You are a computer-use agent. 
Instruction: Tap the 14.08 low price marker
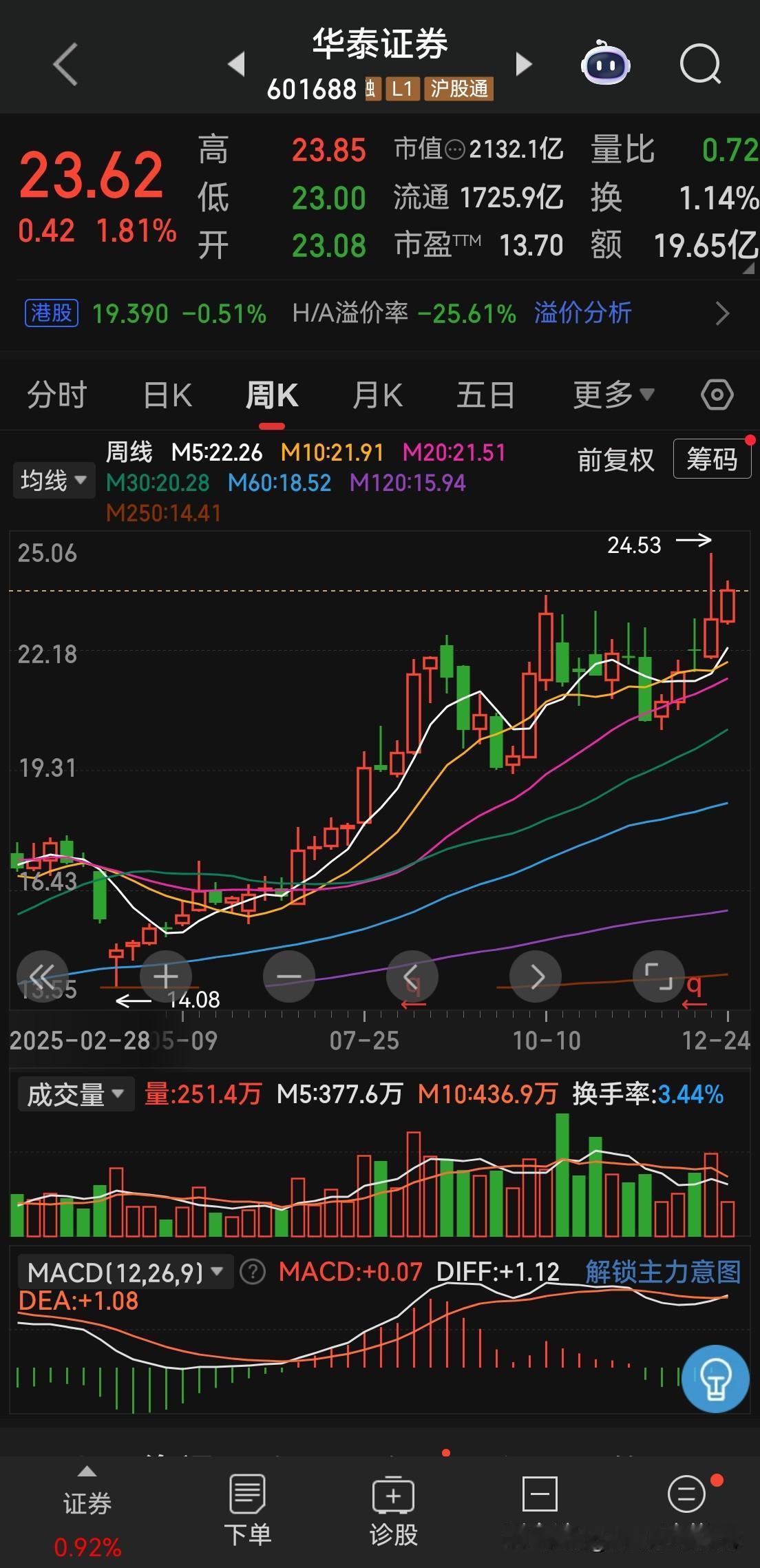193,999
